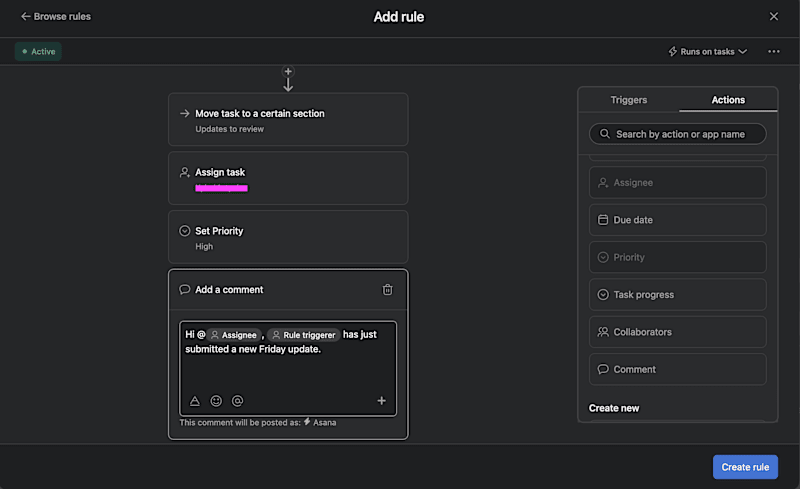This screenshot has height=489, width=800.
Task: Switch to the Actions tab
Action: click(x=728, y=100)
